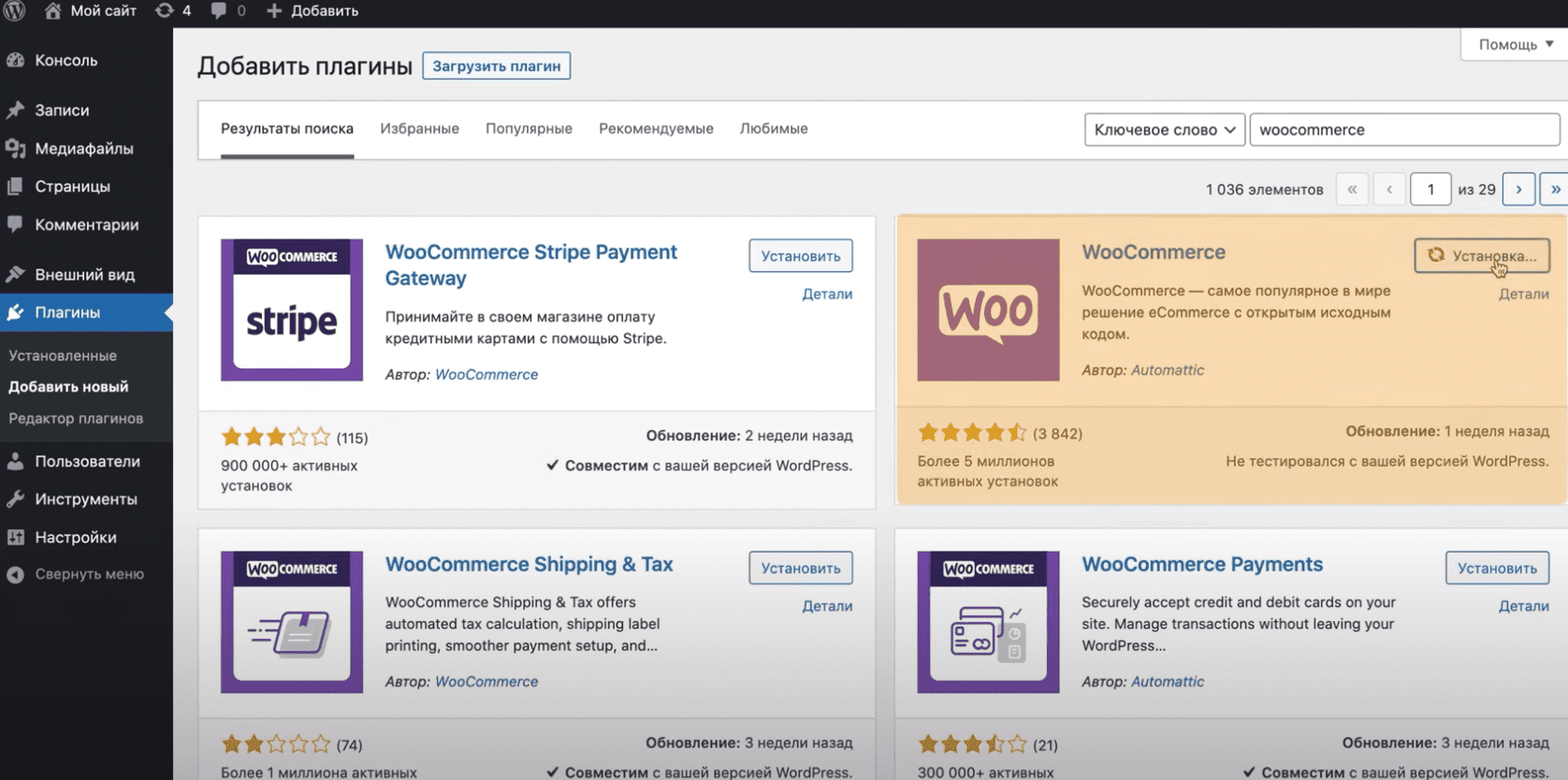The image size is (1568, 780).
Task: Install WooCommerce Shipping & Tax
Action: point(801,568)
